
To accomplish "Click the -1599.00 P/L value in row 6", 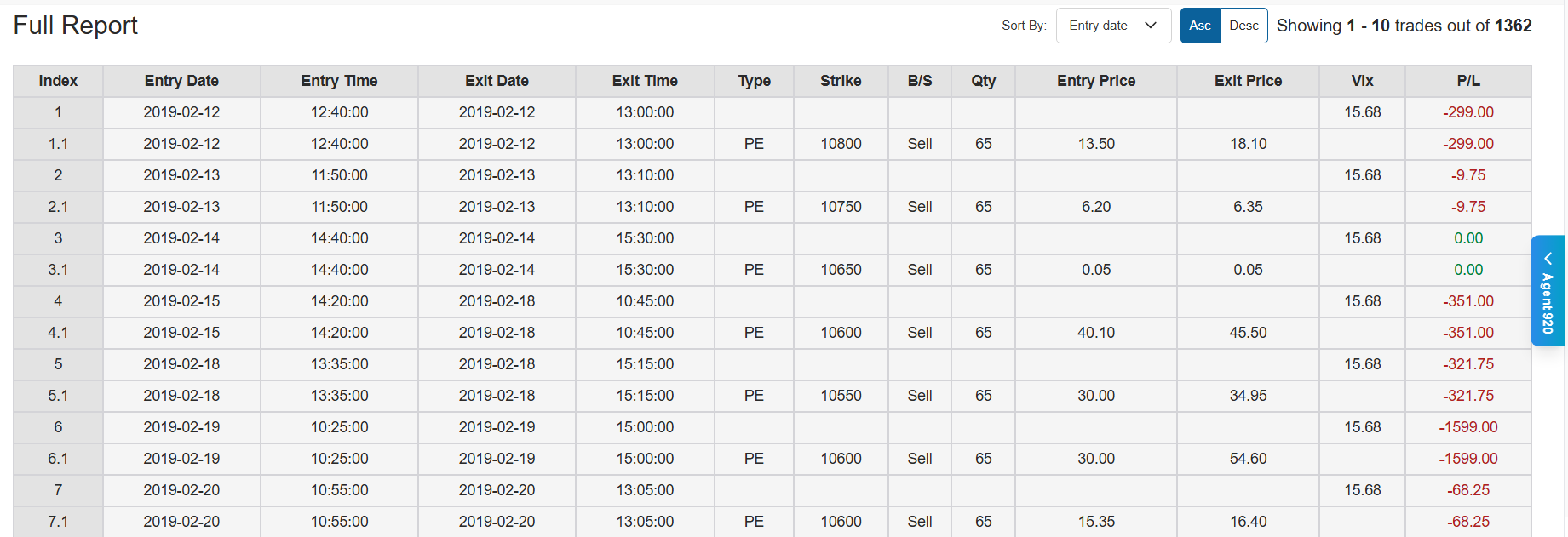I will pyautogui.click(x=1467, y=427).
